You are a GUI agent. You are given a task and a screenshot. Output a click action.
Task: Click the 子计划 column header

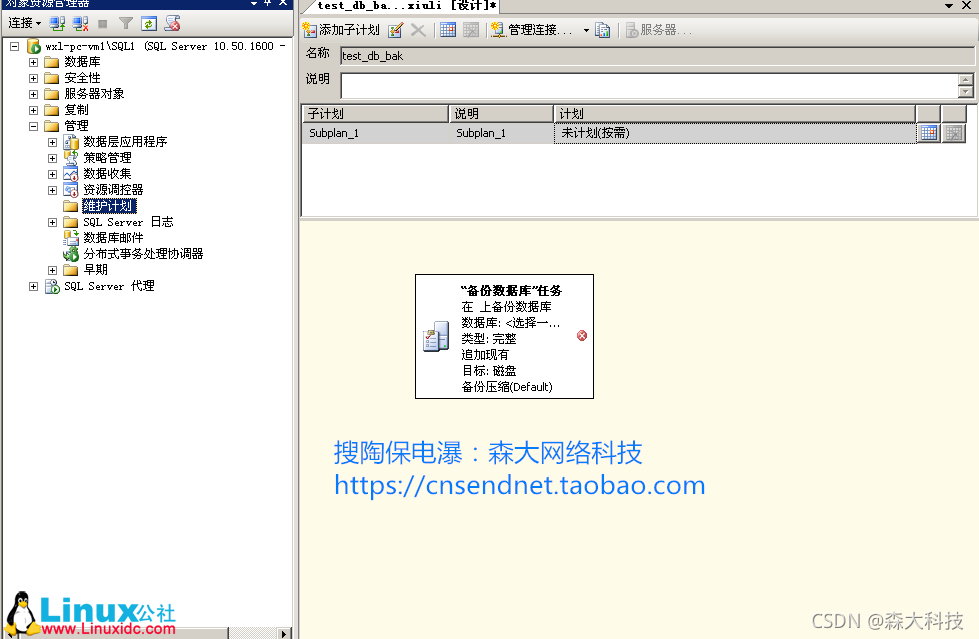(375, 114)
